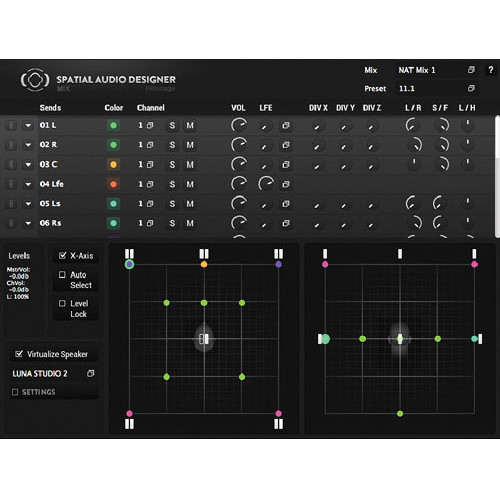This screenshot has height=500, width=500.
Task: Click the sends list vertical scrollbar
Action: click(497, 177)
